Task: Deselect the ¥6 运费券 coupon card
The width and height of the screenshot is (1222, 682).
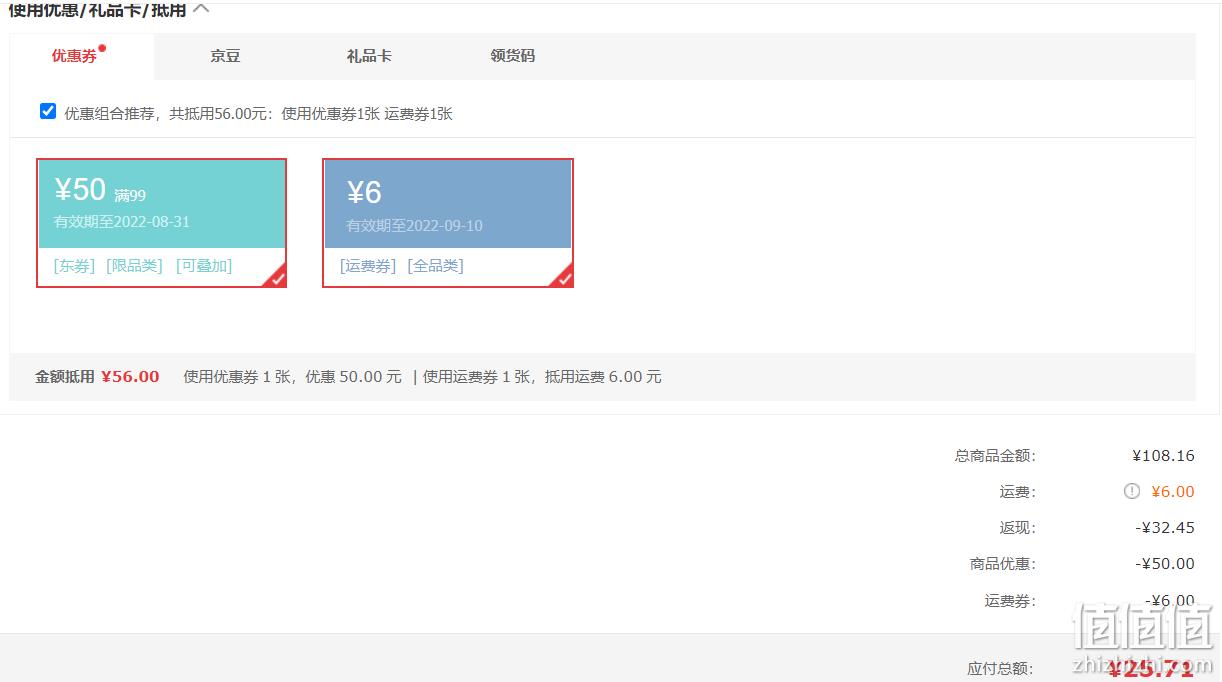Action: click(x=448, y=223)
